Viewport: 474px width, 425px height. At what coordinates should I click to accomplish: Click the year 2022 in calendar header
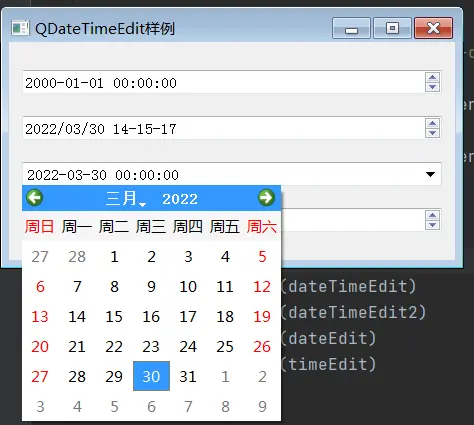click(x=180, y=199)
